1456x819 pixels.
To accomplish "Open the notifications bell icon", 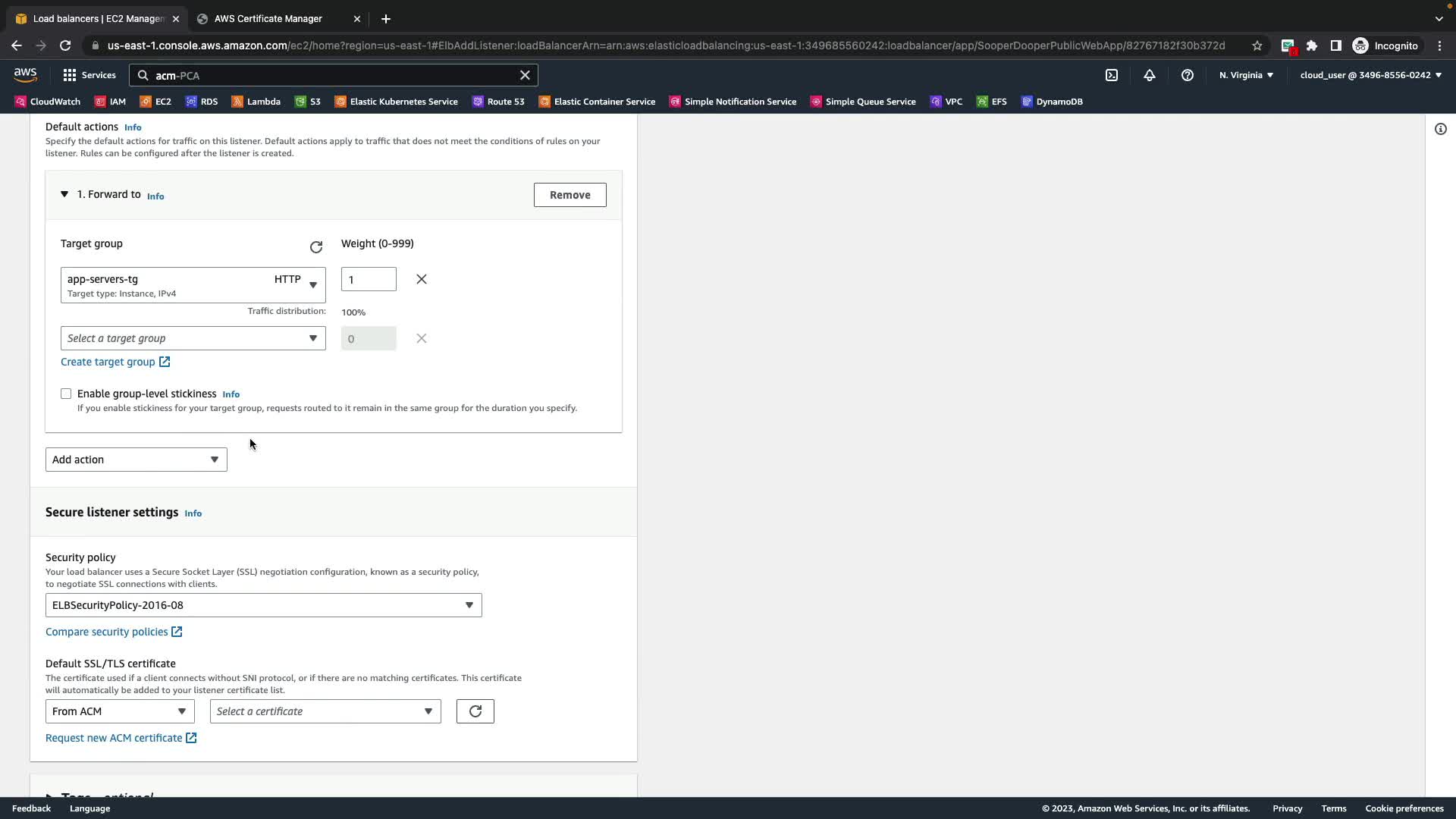I will pyautogui.click(x=1150, y=75).
